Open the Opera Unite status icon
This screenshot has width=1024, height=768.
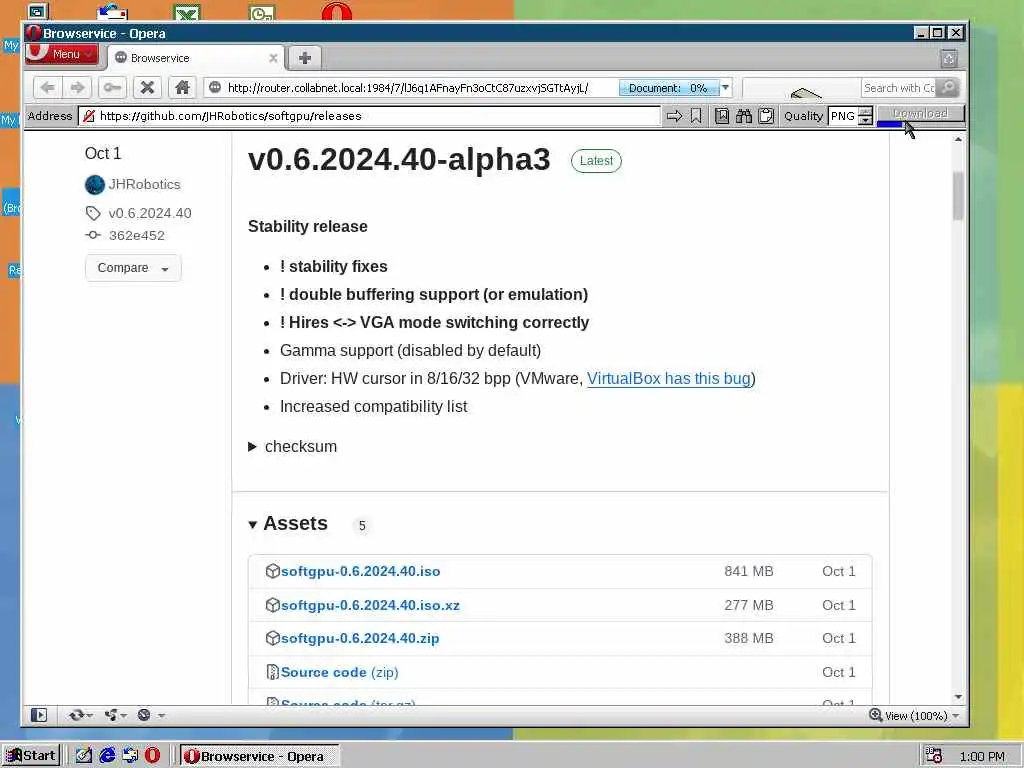tap(110, 715)
